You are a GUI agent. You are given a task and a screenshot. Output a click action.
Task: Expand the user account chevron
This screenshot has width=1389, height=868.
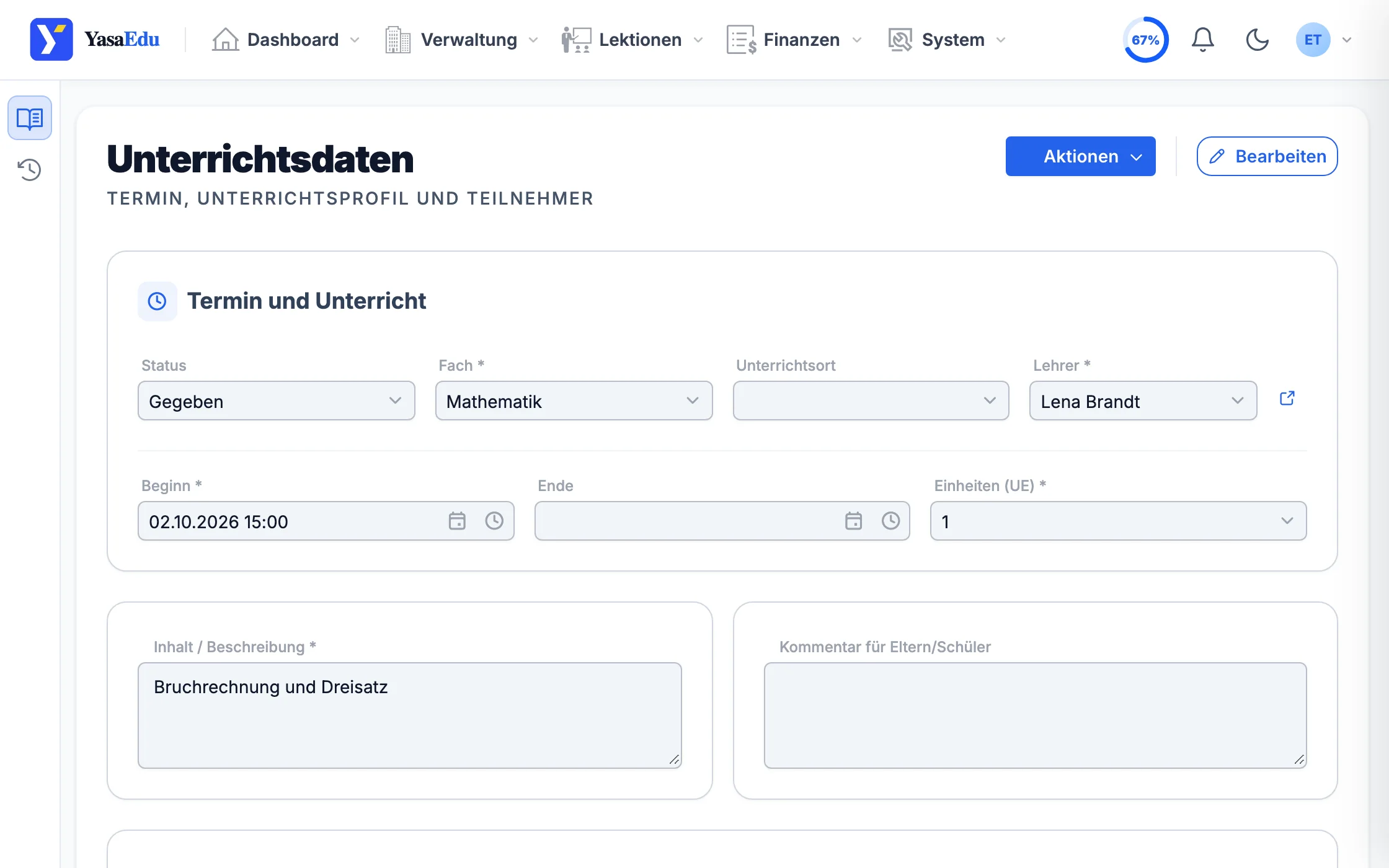click(x=1347, y=40)
